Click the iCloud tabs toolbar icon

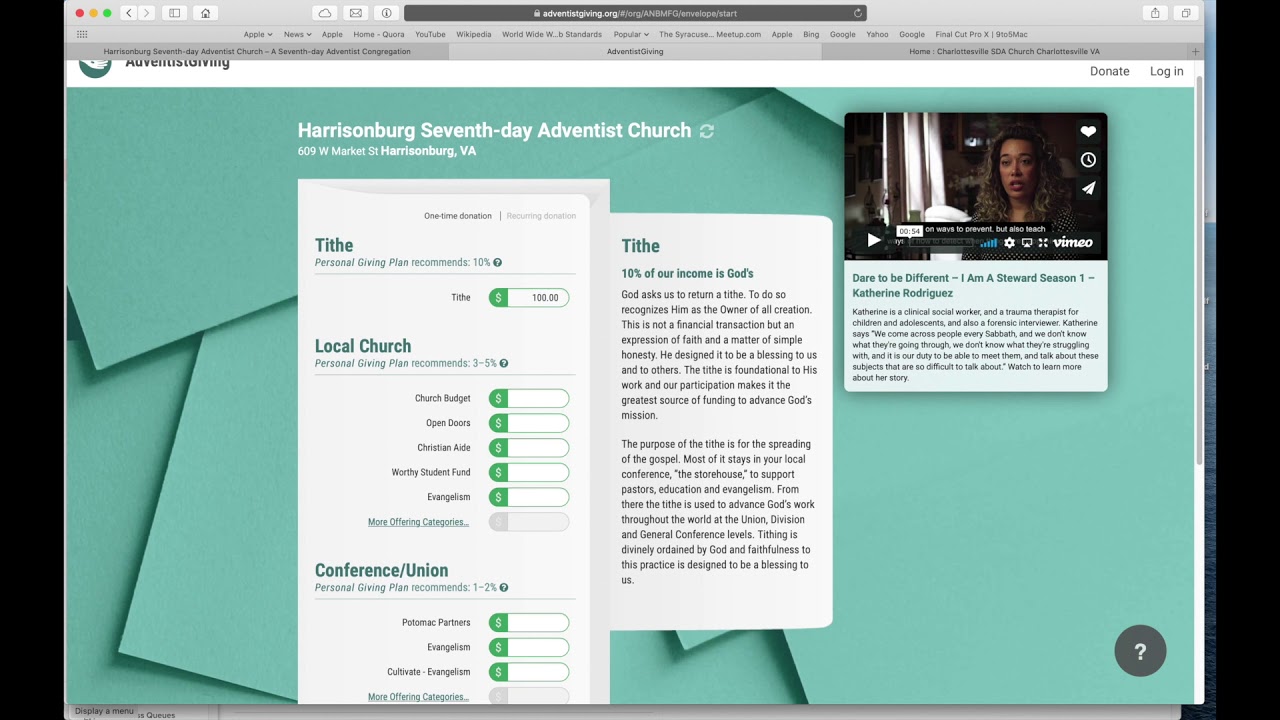click(x=325, y=13)
